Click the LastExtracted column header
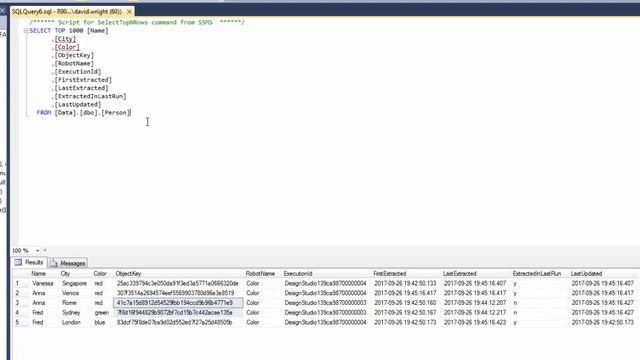This screenshot has height=360, width=640. 460,273
